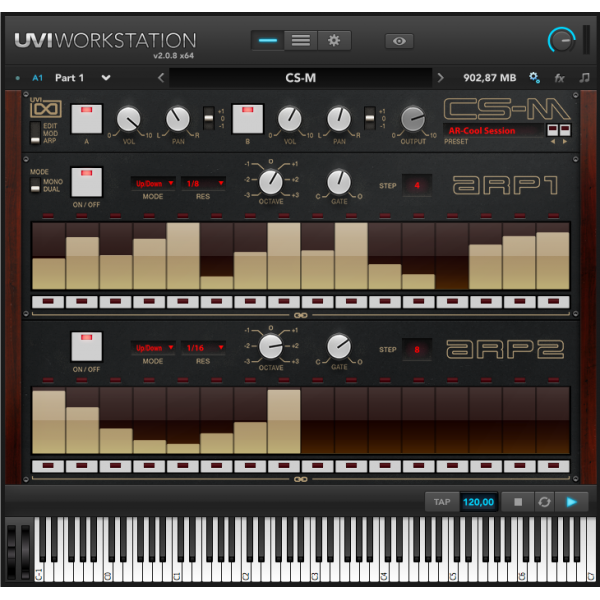Select next CS-M preset arrow
This screenshot has width=600, height=600.
click(565, 142)
